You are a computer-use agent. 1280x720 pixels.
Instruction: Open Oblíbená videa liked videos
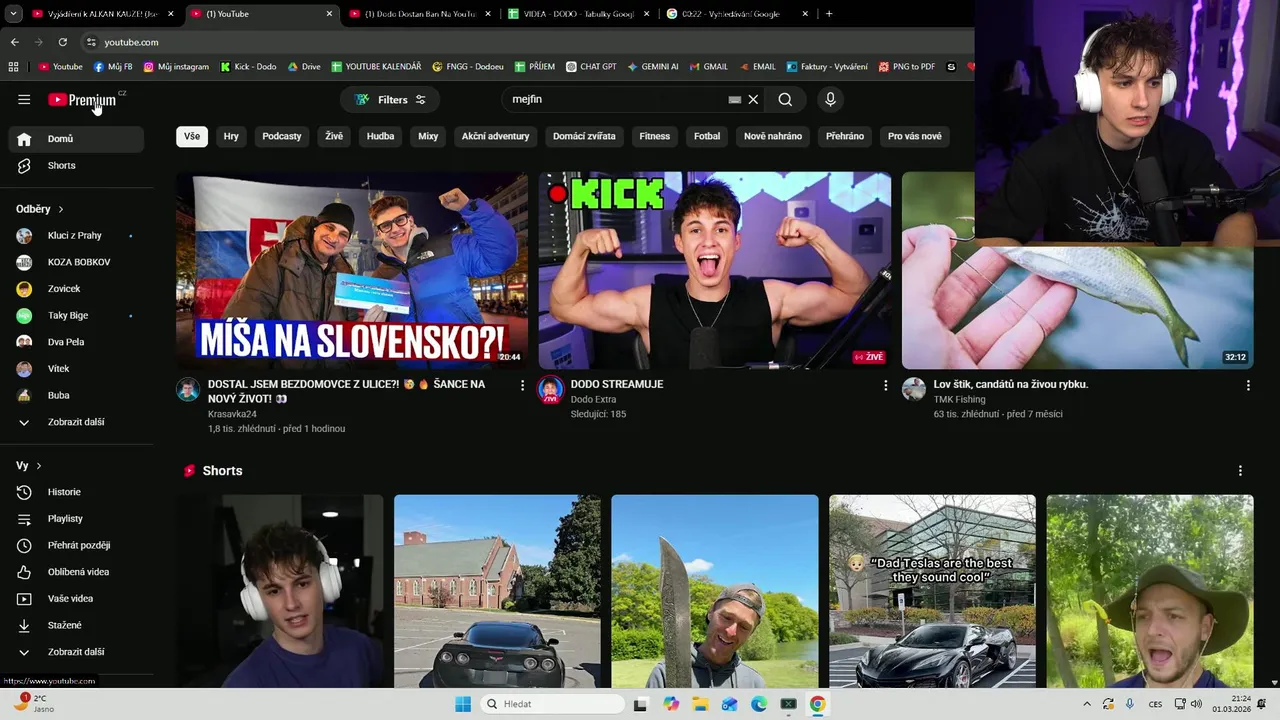click(76, 572)
